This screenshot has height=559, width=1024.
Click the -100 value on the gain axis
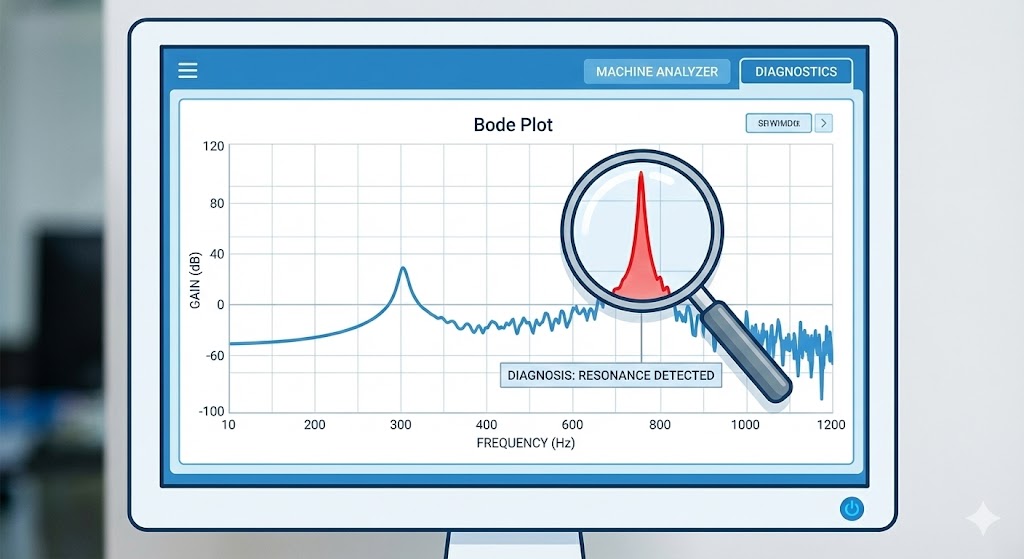click(x=208, y=411)
